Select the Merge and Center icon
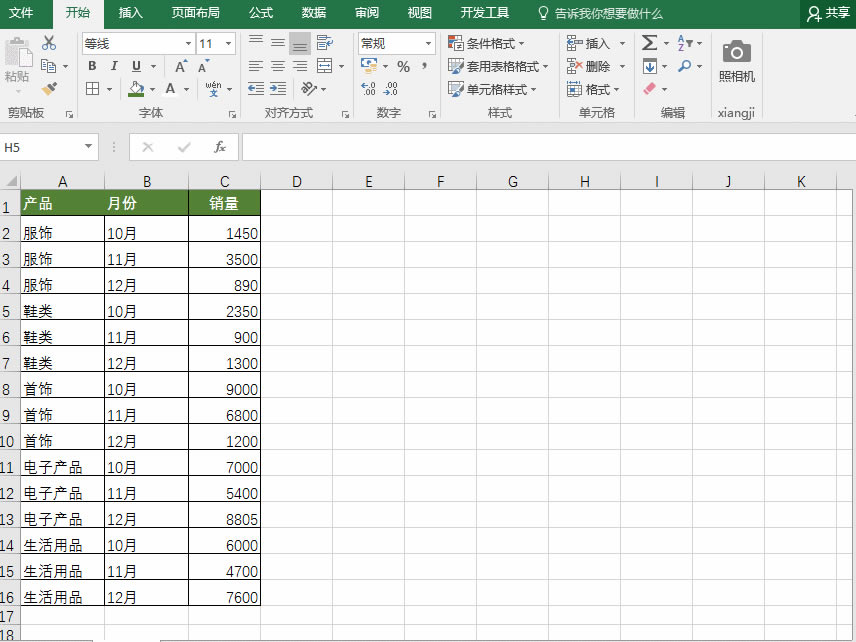This screenshot has width=856, height=642. 323,64
